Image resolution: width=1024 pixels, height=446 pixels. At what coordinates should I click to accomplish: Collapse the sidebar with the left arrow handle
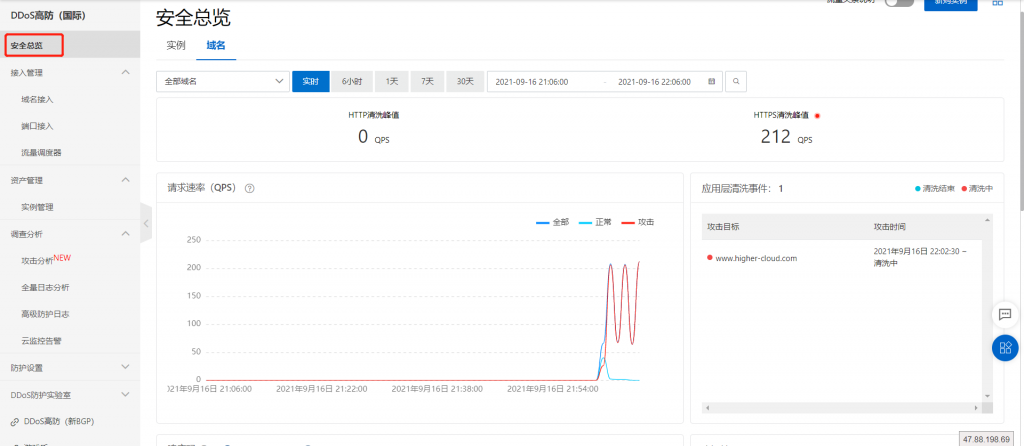tap(146, 223)
